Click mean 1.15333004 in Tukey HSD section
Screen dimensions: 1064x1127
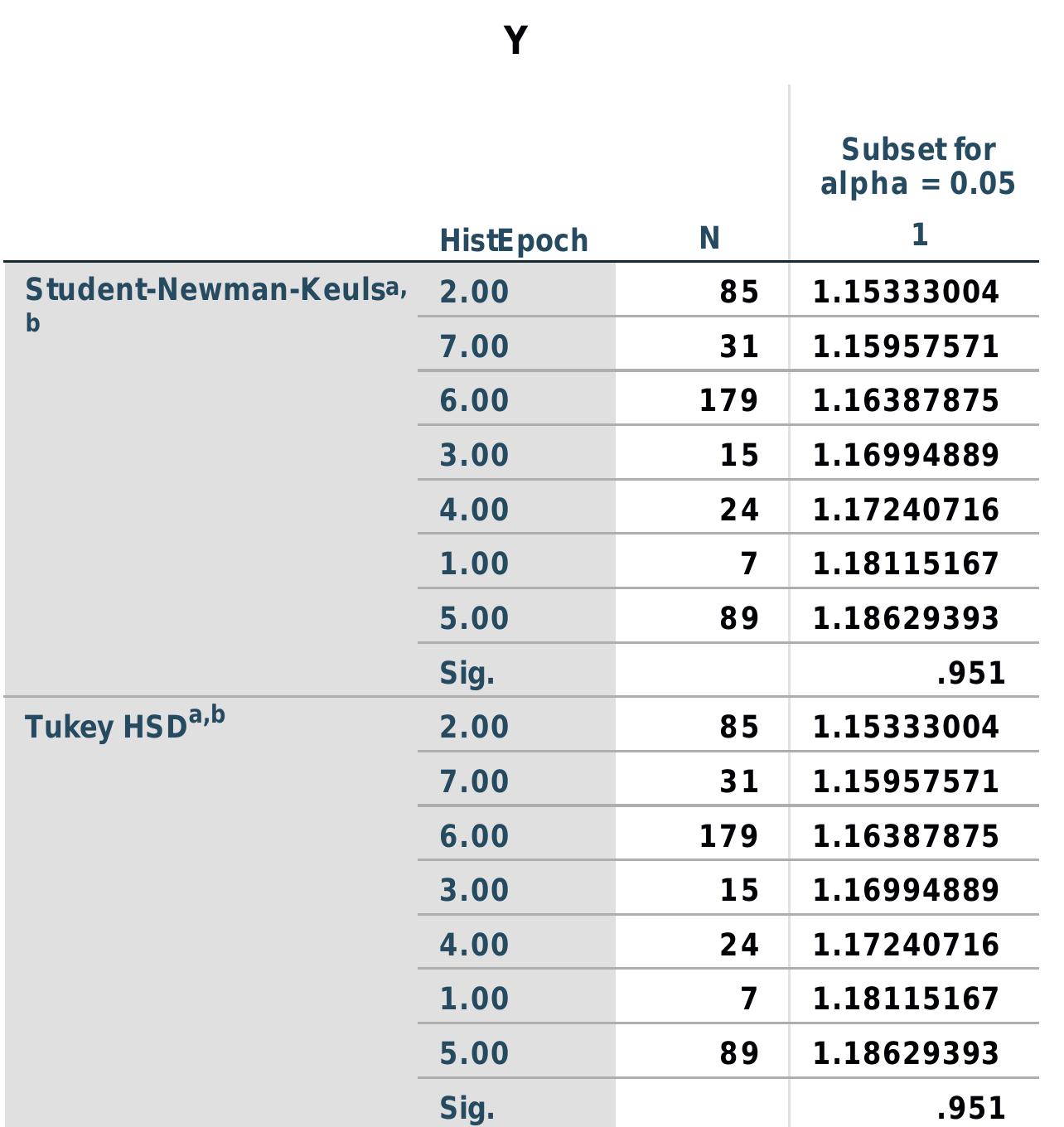(x=906, y=727)
